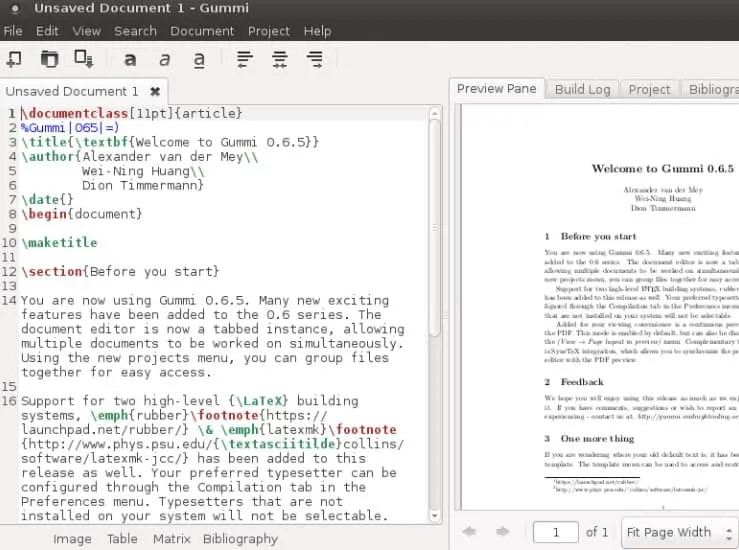Click 'Wei-Ning Huang' on line 5

(x=136, y=171)
